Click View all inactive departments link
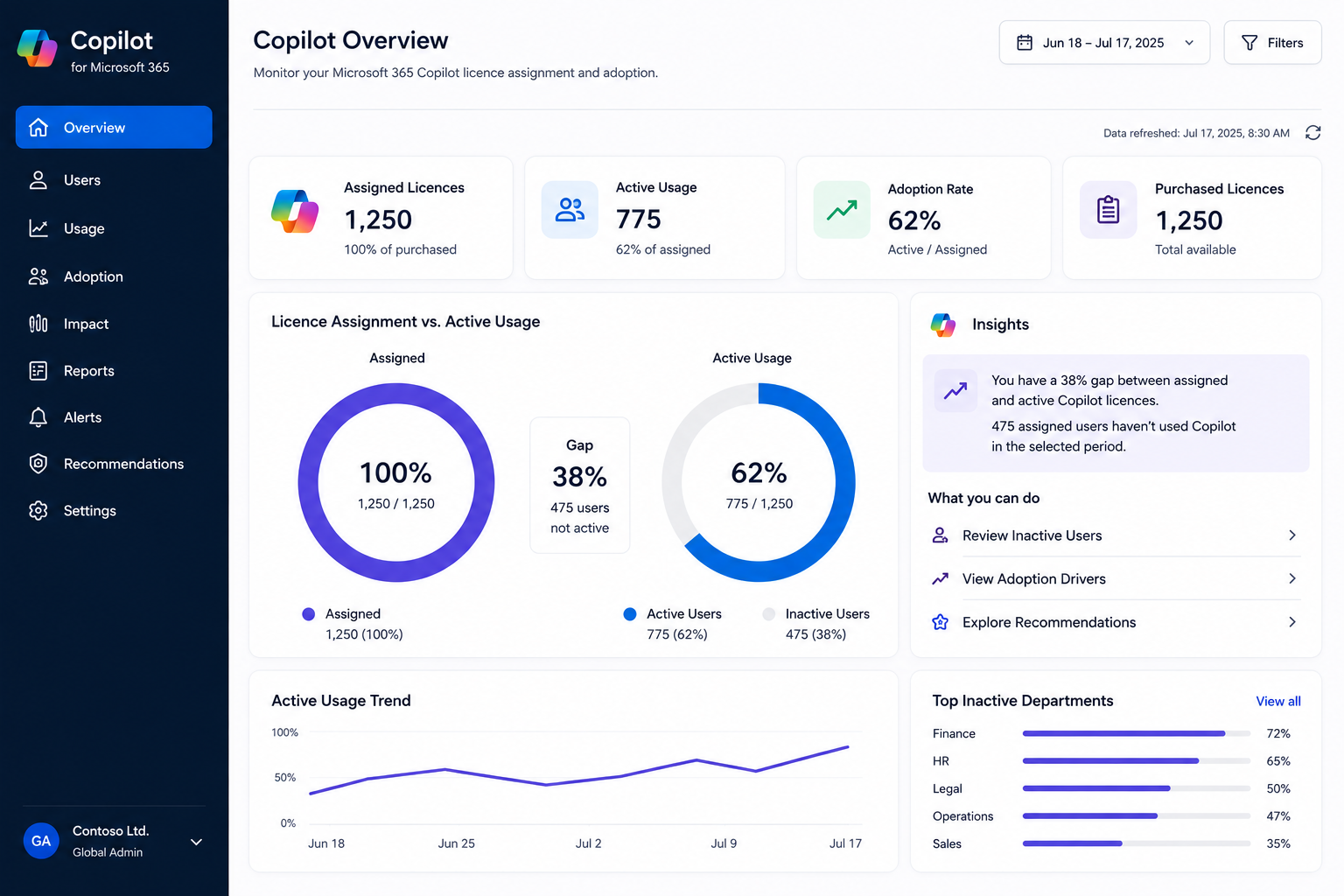1344x896 pixels. (x=1278, y=702)
